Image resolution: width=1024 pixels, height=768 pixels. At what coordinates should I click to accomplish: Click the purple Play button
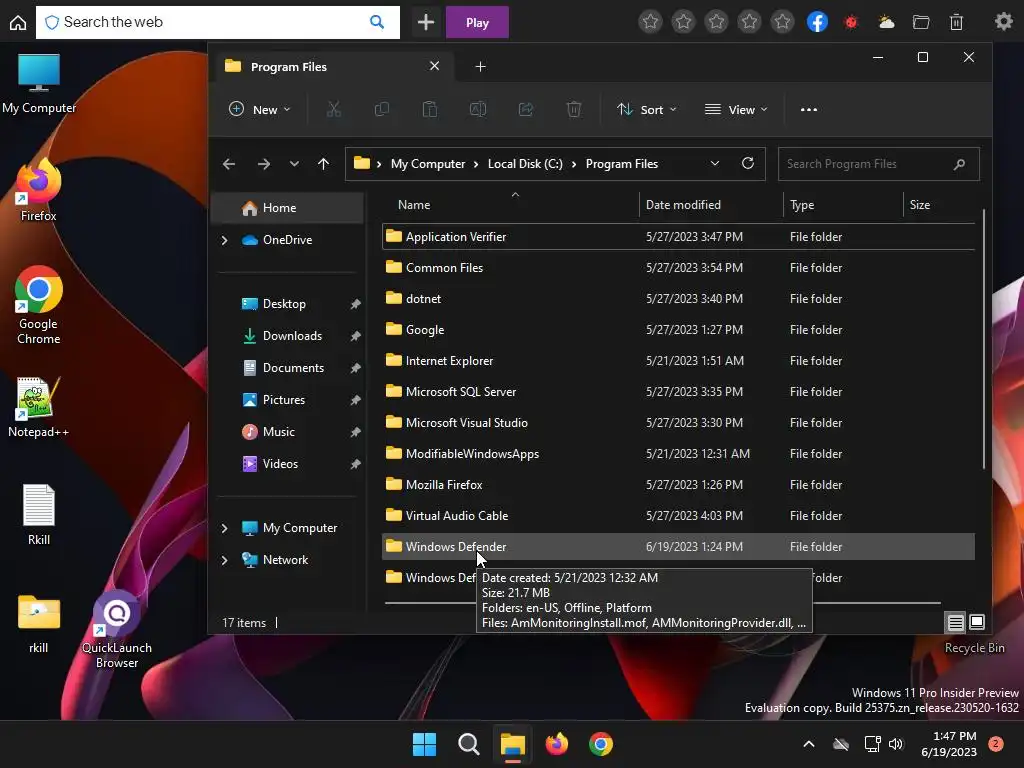(x=477, y=22)
